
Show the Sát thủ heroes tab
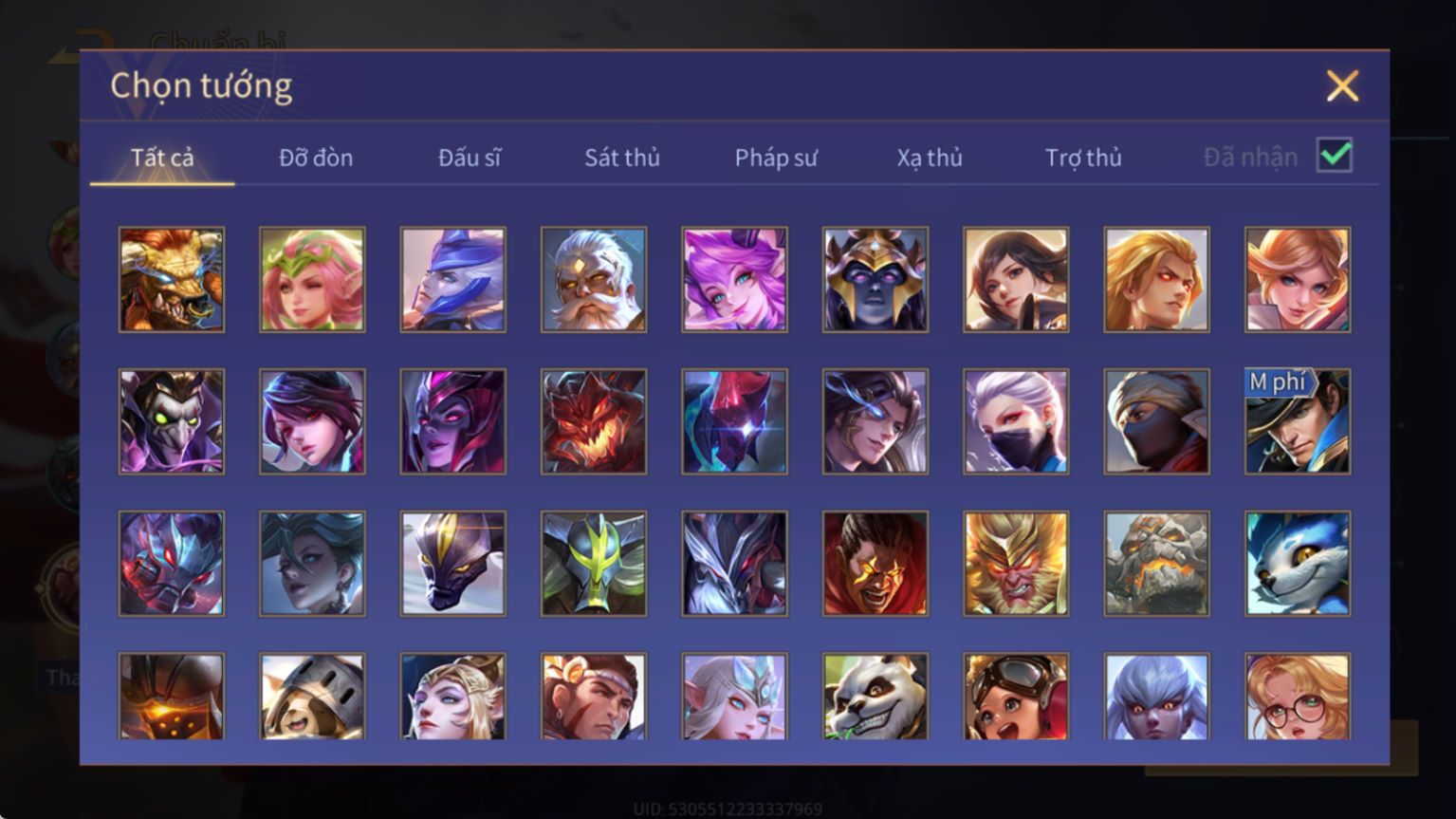click(x=622, y=158)
